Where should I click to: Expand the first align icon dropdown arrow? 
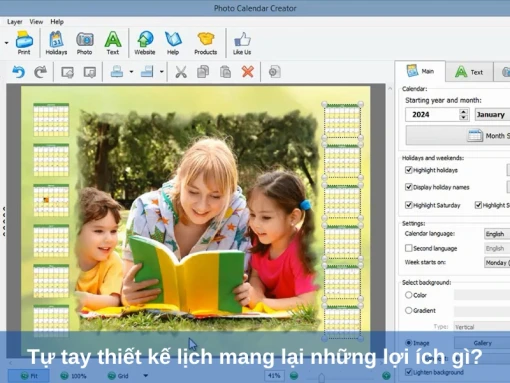pyautogui.click(x=131, y=72)
